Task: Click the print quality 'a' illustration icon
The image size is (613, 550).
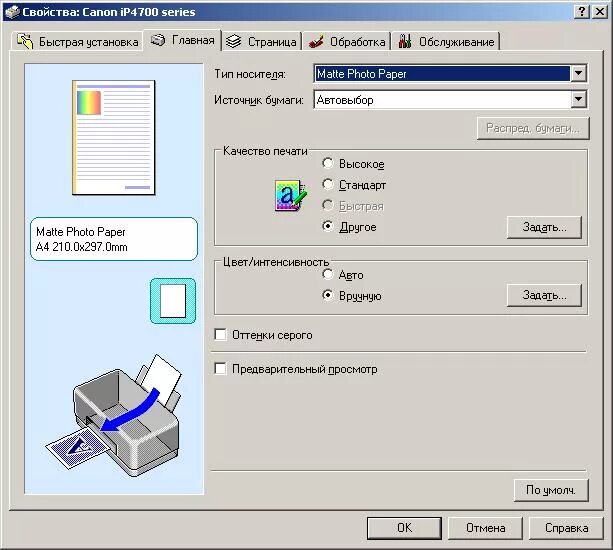Action: pos(290,195)
